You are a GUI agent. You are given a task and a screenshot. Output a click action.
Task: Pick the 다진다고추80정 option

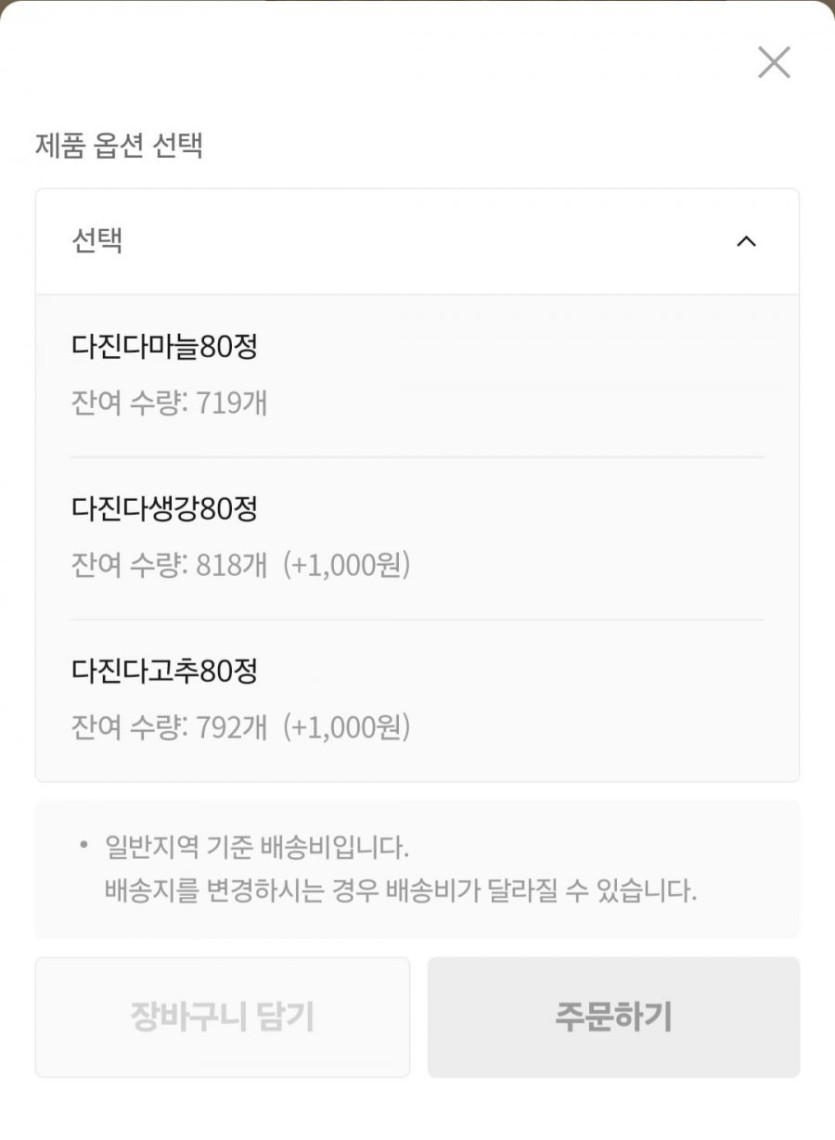click(165, 671)
